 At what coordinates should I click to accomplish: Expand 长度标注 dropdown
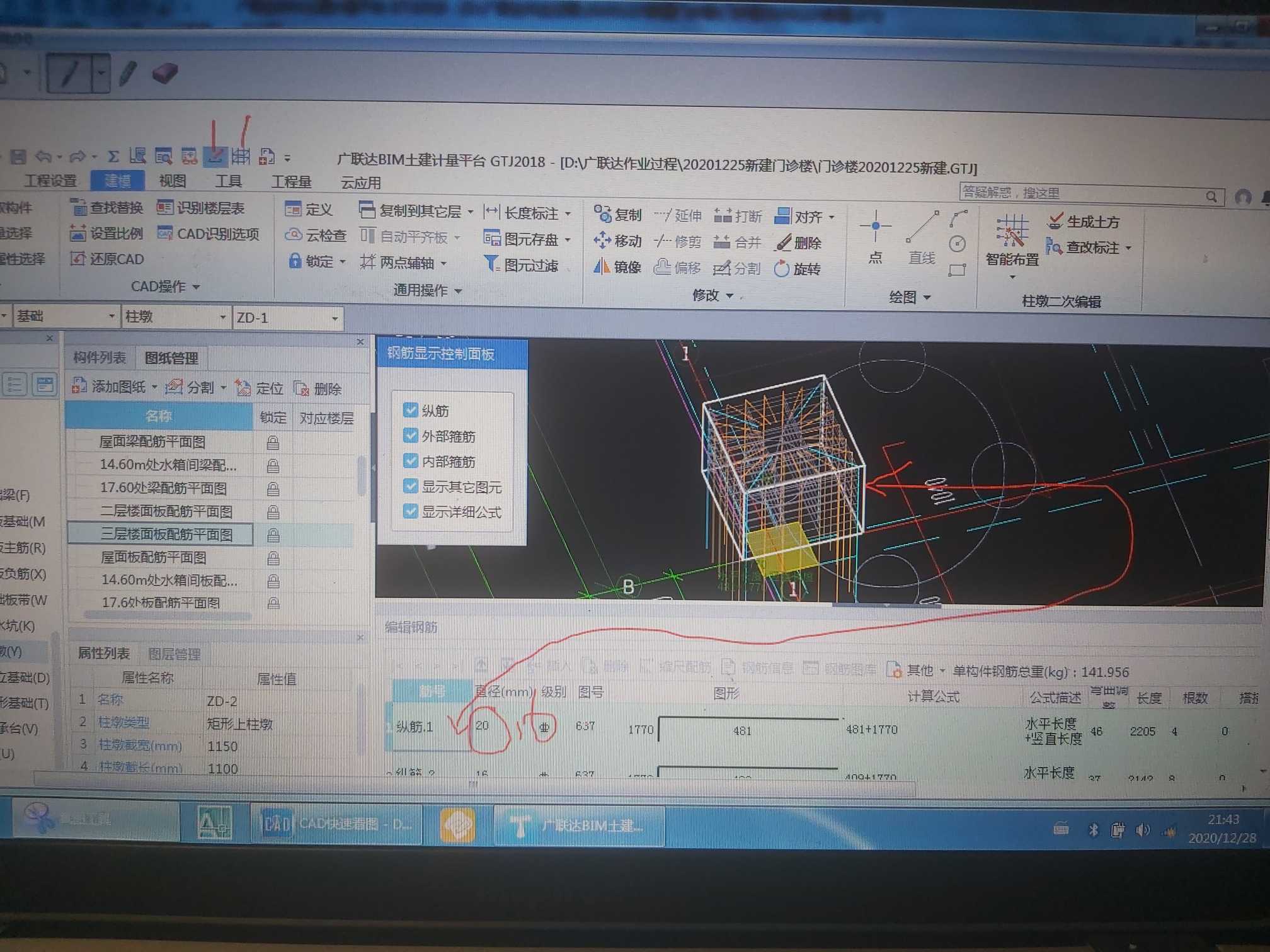pyautogui.click(x=568, y=214)
